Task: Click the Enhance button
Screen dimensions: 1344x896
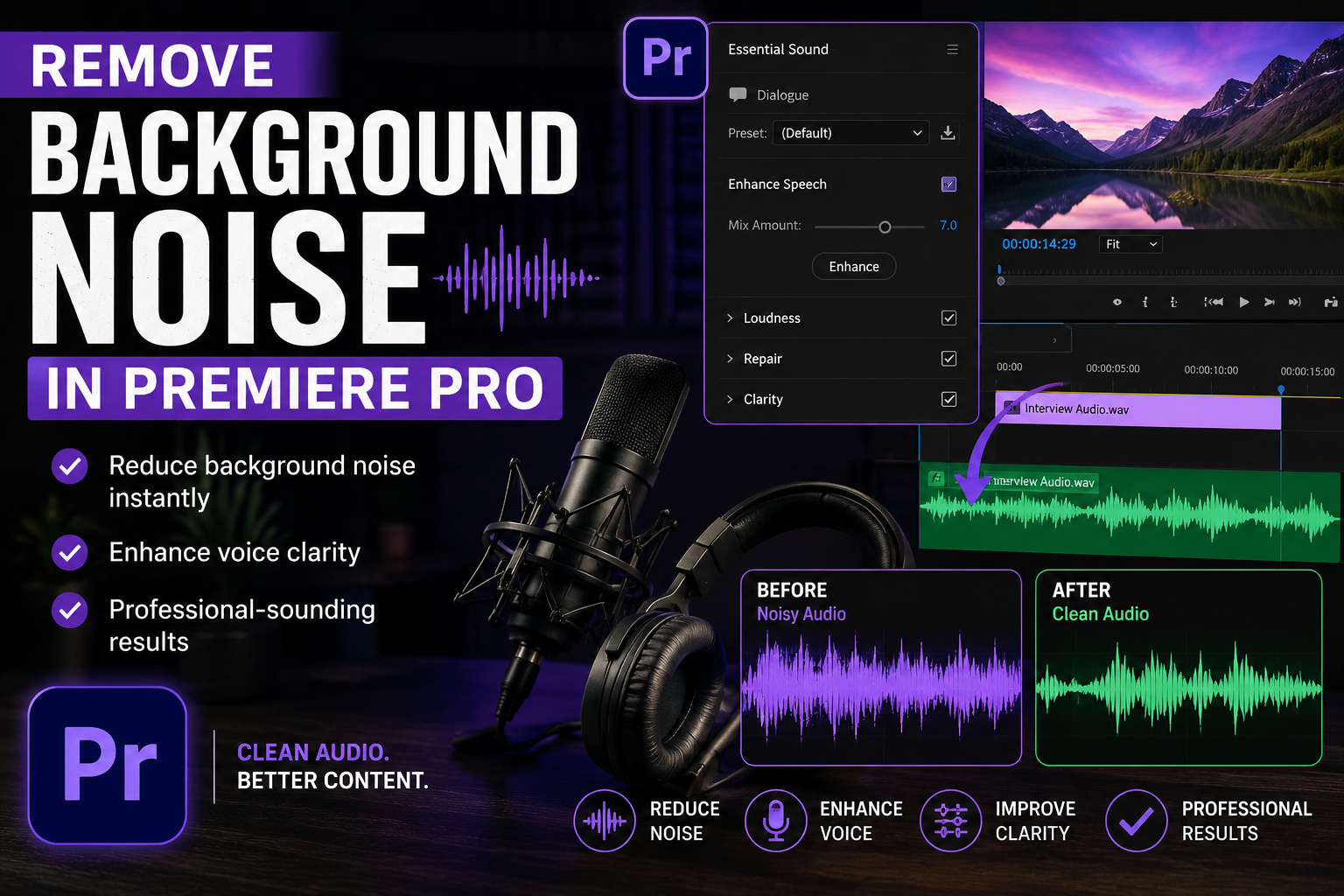Action: coord(853,267)
